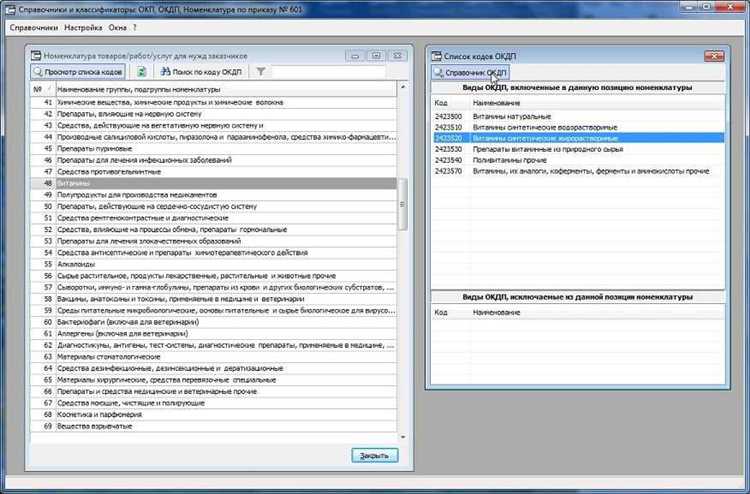The height and width of the screenshot is (494, 750).
Task: Maximize the nomenclature child window
Action: [376, 56]
